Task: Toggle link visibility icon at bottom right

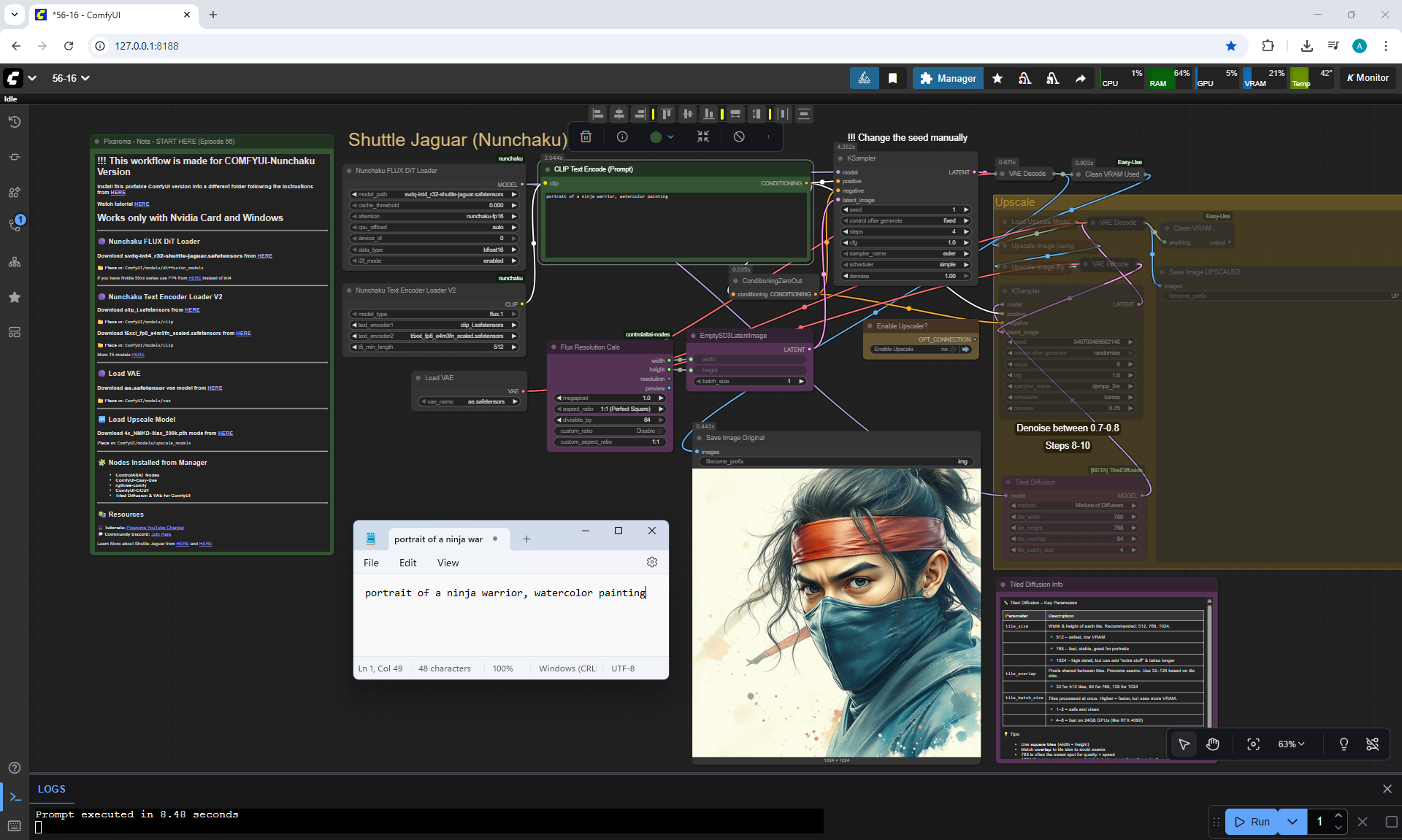Action: pyautogui.click(x=1372, y=744)
